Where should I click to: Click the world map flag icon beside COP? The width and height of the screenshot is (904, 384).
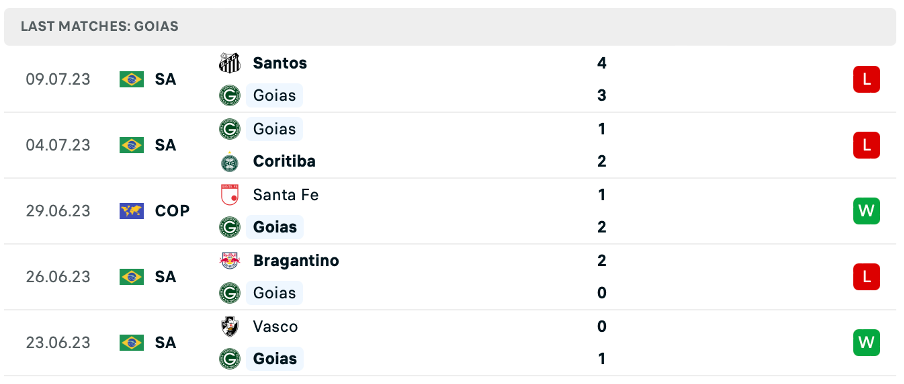click(131, 211)
